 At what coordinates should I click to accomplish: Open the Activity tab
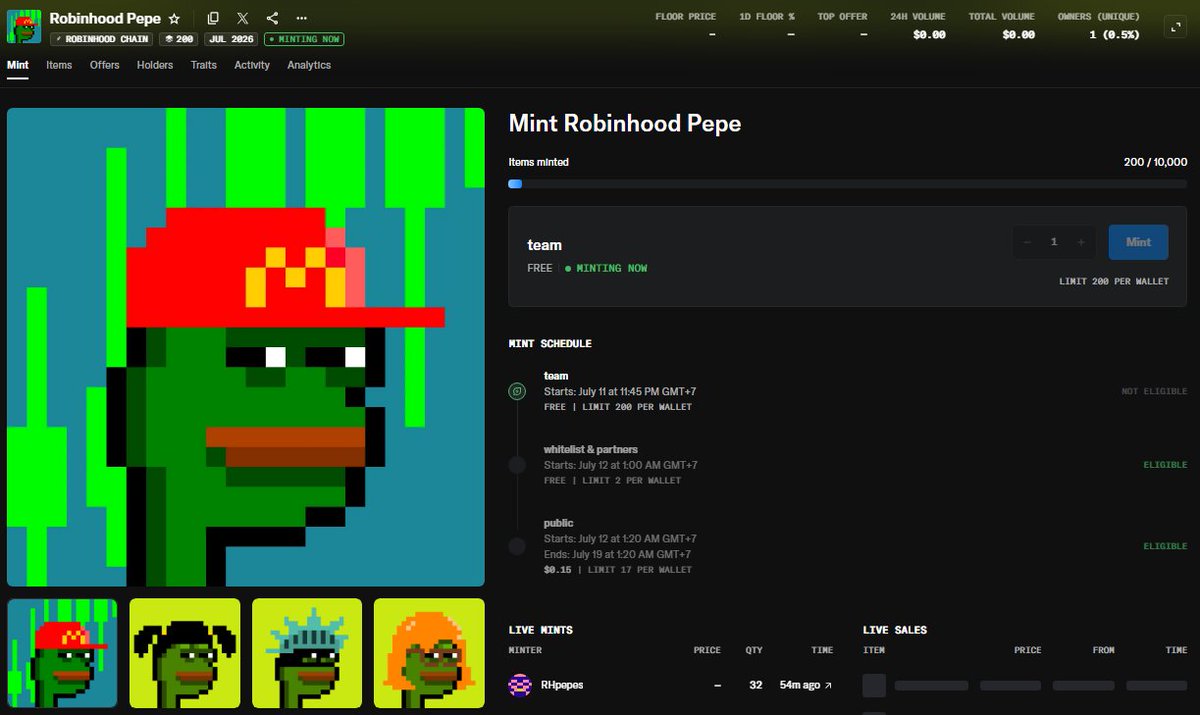252,65
